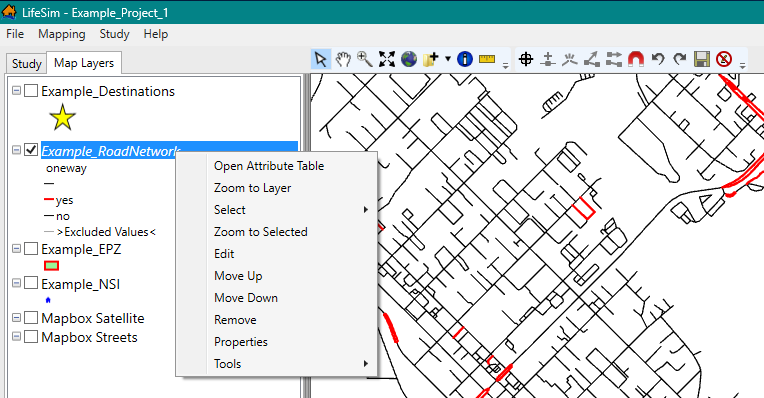Click the globe icon in the toolbar
This screenshot has height=398, width=764.
pyautogui.click(x=409, y=59)
